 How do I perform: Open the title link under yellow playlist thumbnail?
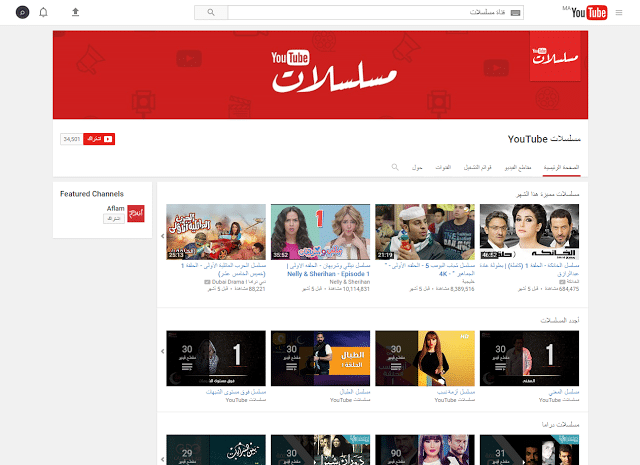[456, 392]
